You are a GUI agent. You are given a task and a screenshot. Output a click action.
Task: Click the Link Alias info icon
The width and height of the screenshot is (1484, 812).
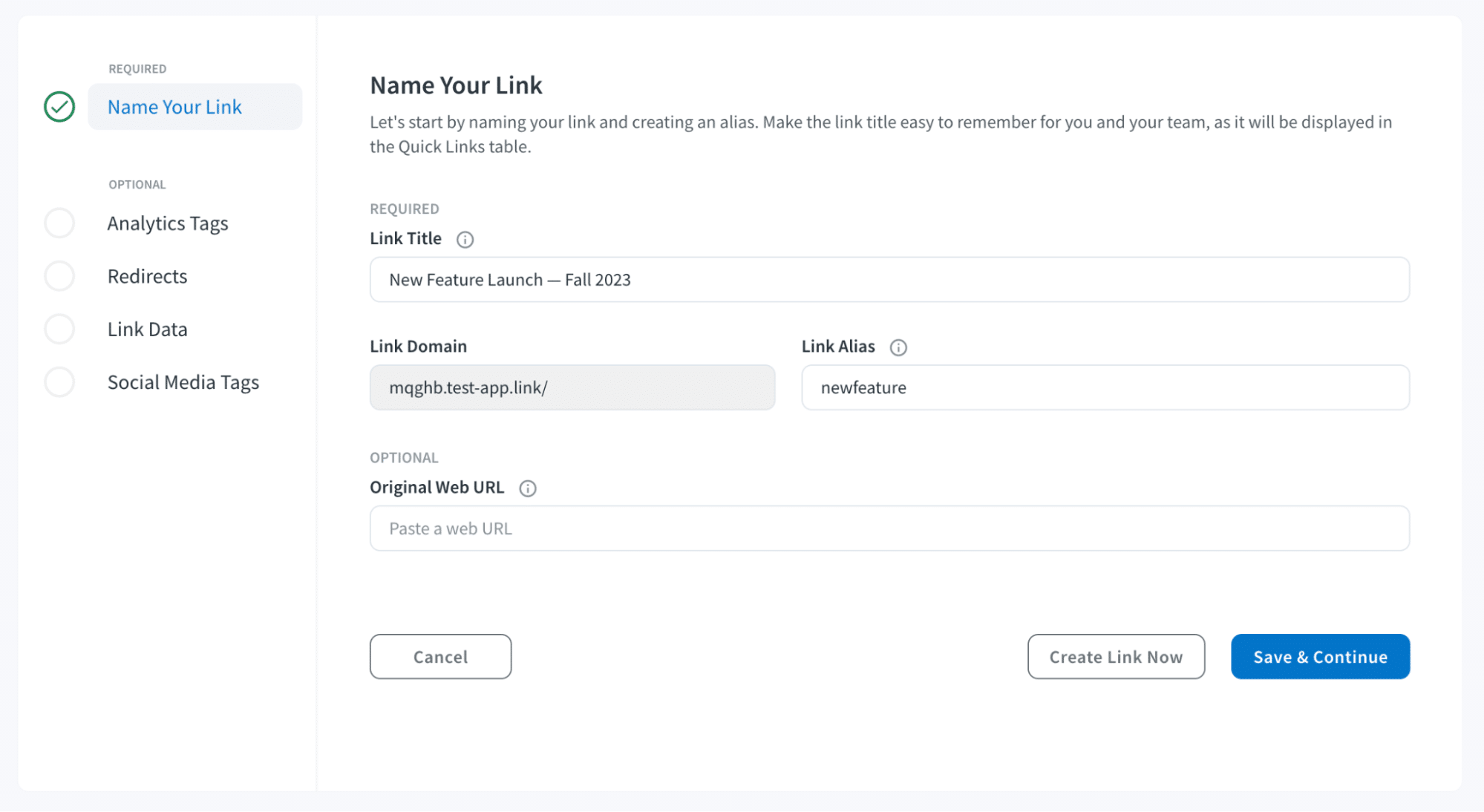899,347
